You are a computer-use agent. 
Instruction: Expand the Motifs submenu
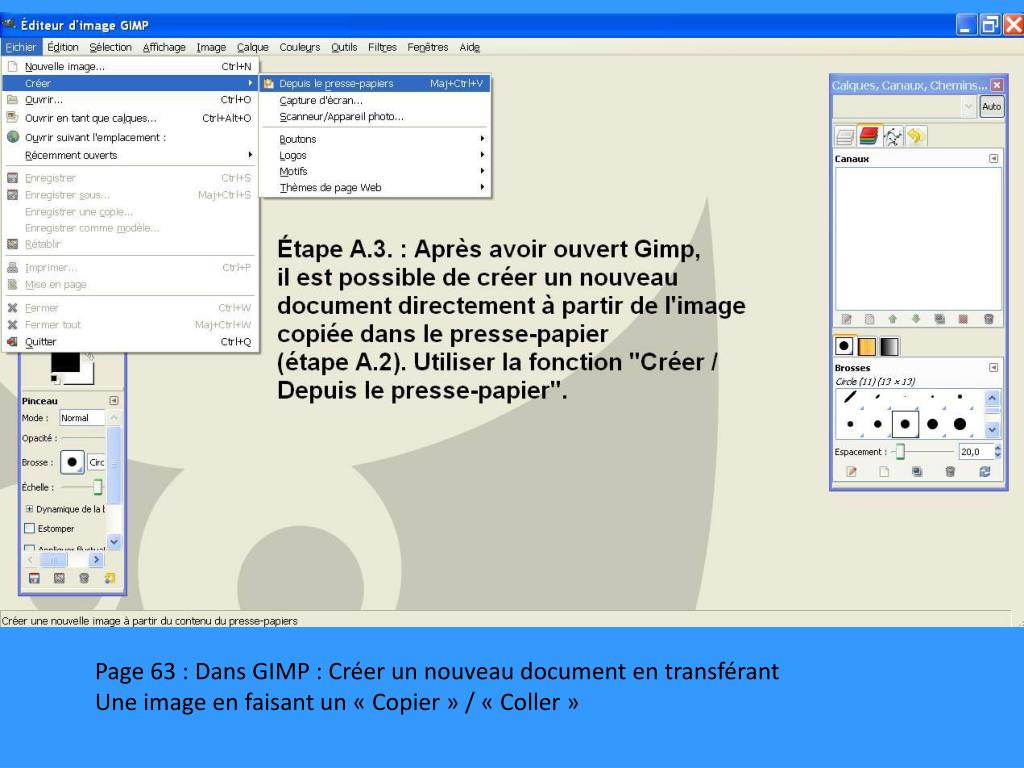[375, 171]
